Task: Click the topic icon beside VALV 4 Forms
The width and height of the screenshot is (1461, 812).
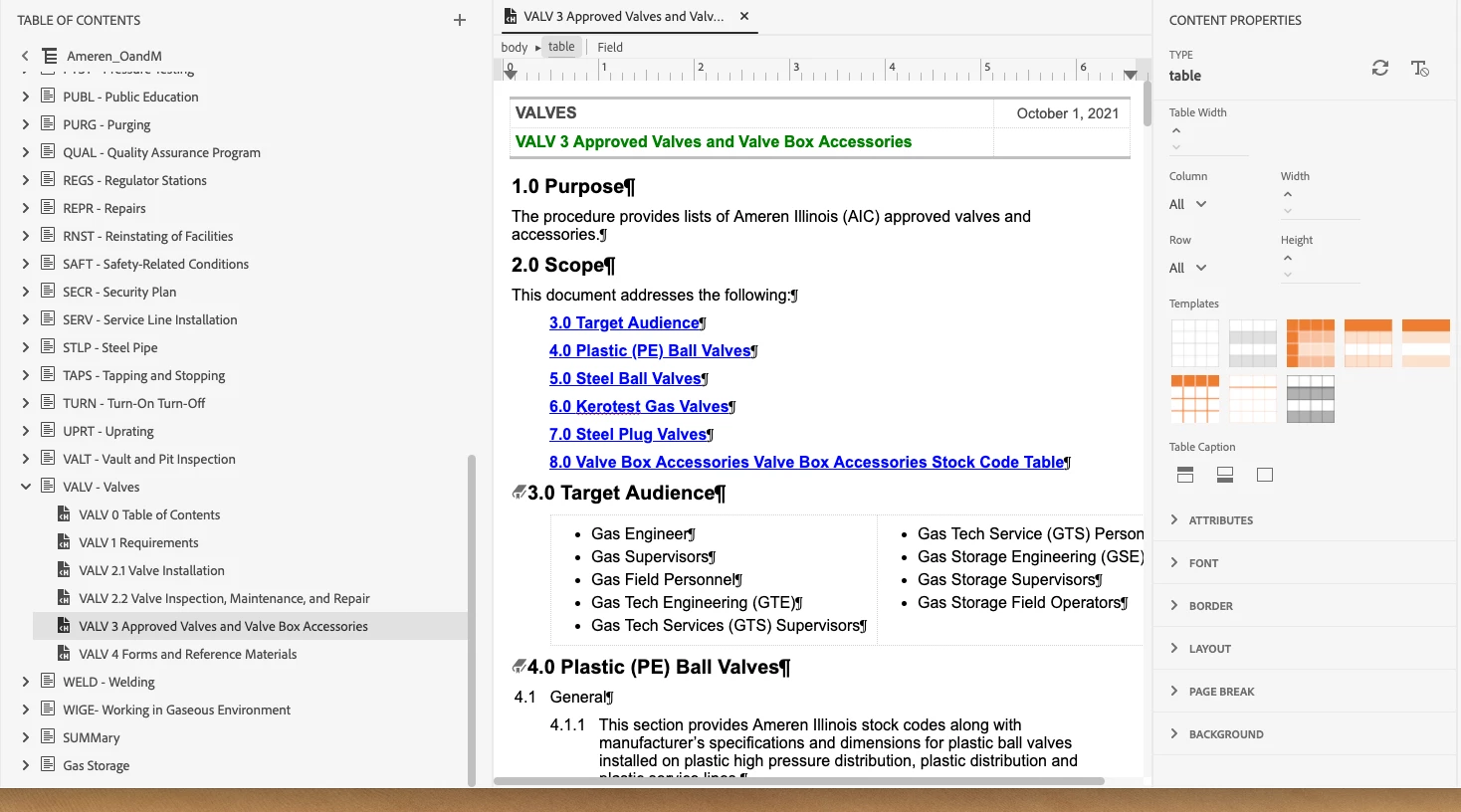Action: pos(63,654)
